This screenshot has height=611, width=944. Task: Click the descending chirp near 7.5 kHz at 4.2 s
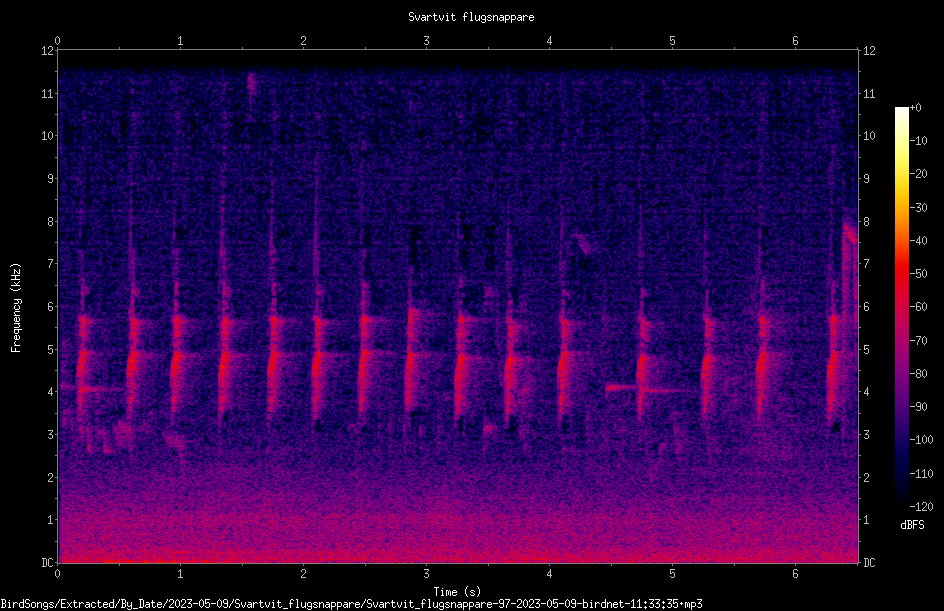pos(583,243)
